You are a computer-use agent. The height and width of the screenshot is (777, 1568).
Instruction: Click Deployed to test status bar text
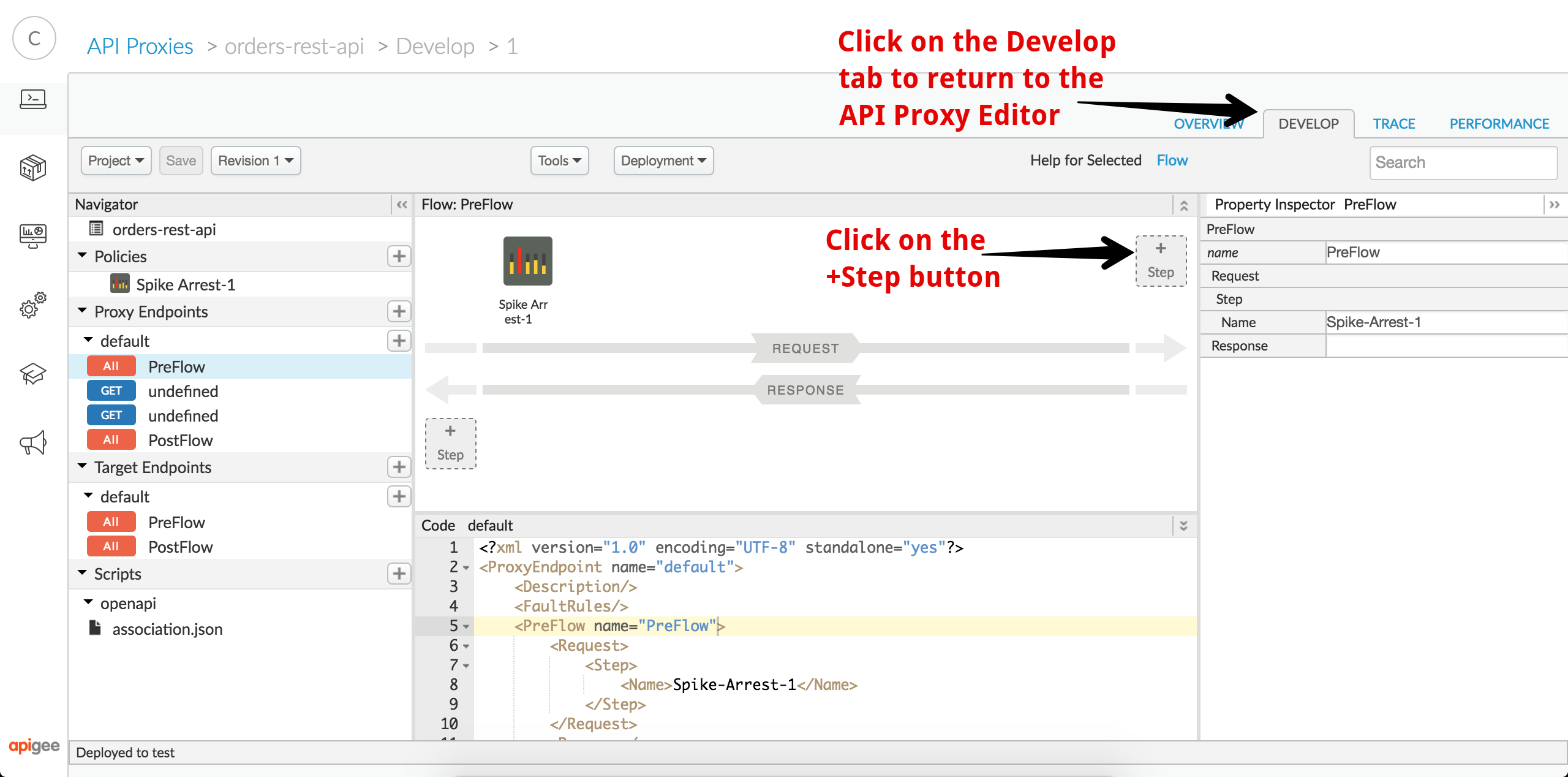click(125, 752)
